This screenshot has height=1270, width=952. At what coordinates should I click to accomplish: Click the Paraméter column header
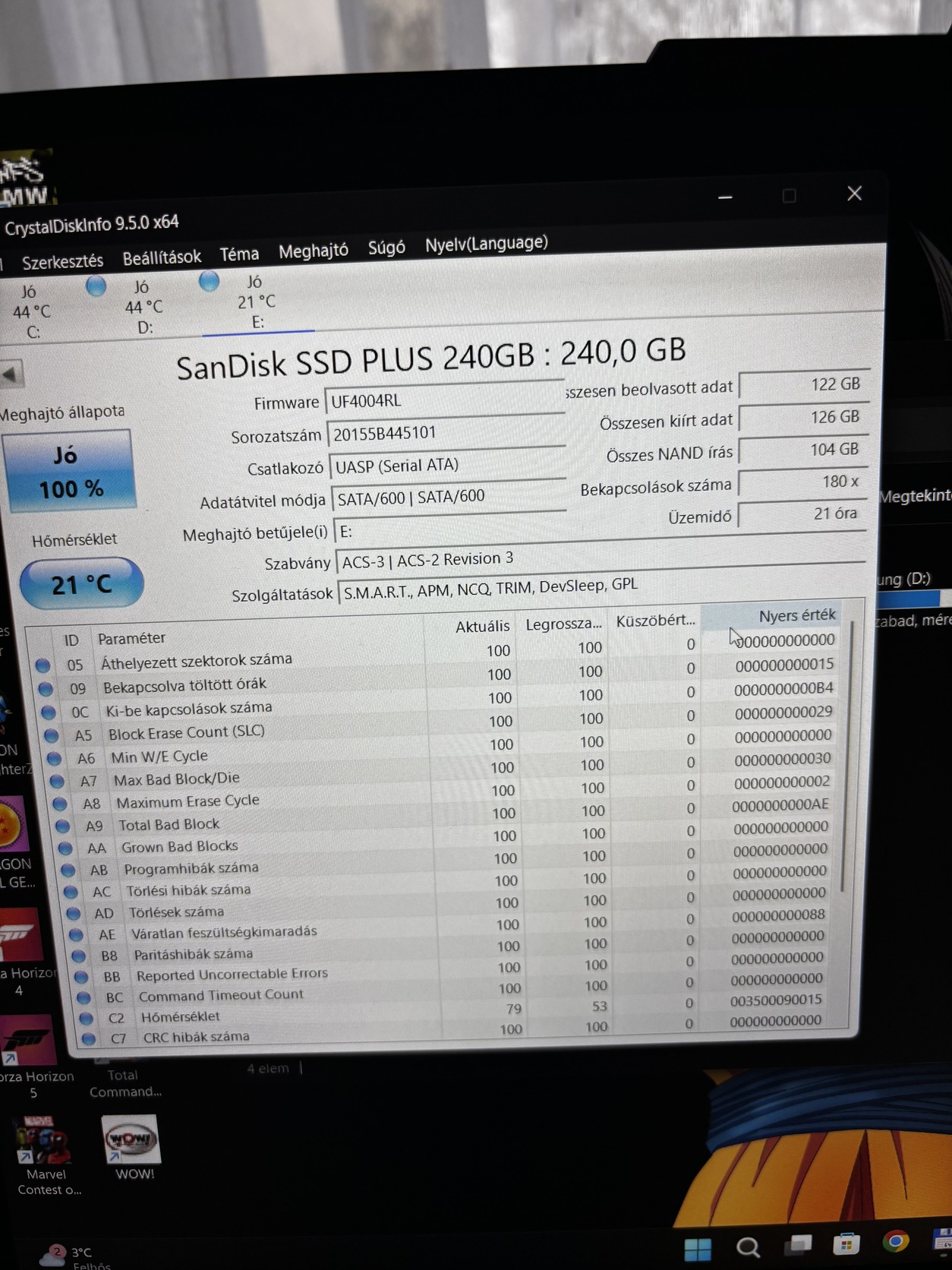(x=131, y=639)
